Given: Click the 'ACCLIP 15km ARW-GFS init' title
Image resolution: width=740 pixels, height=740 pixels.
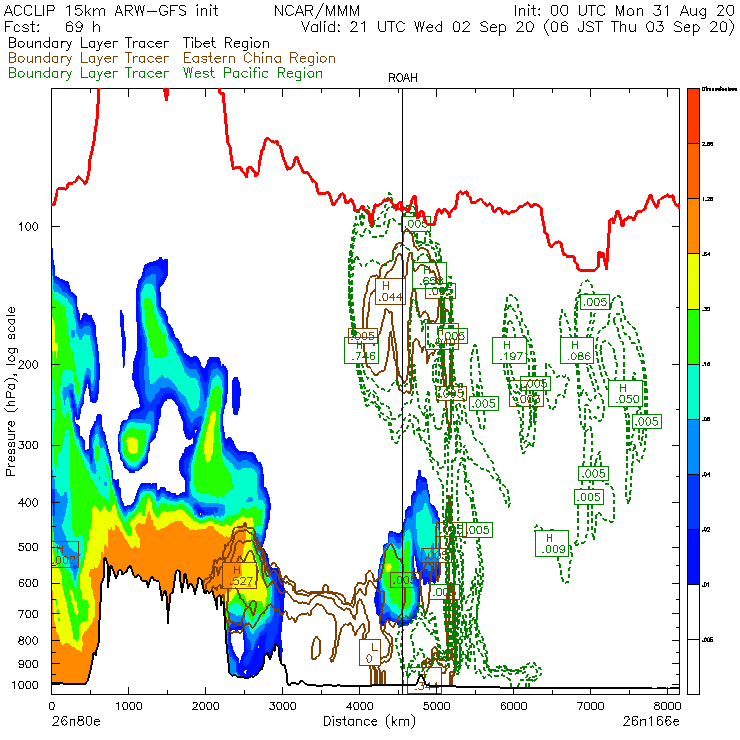Looking at the screenshot, I should 111,10.
